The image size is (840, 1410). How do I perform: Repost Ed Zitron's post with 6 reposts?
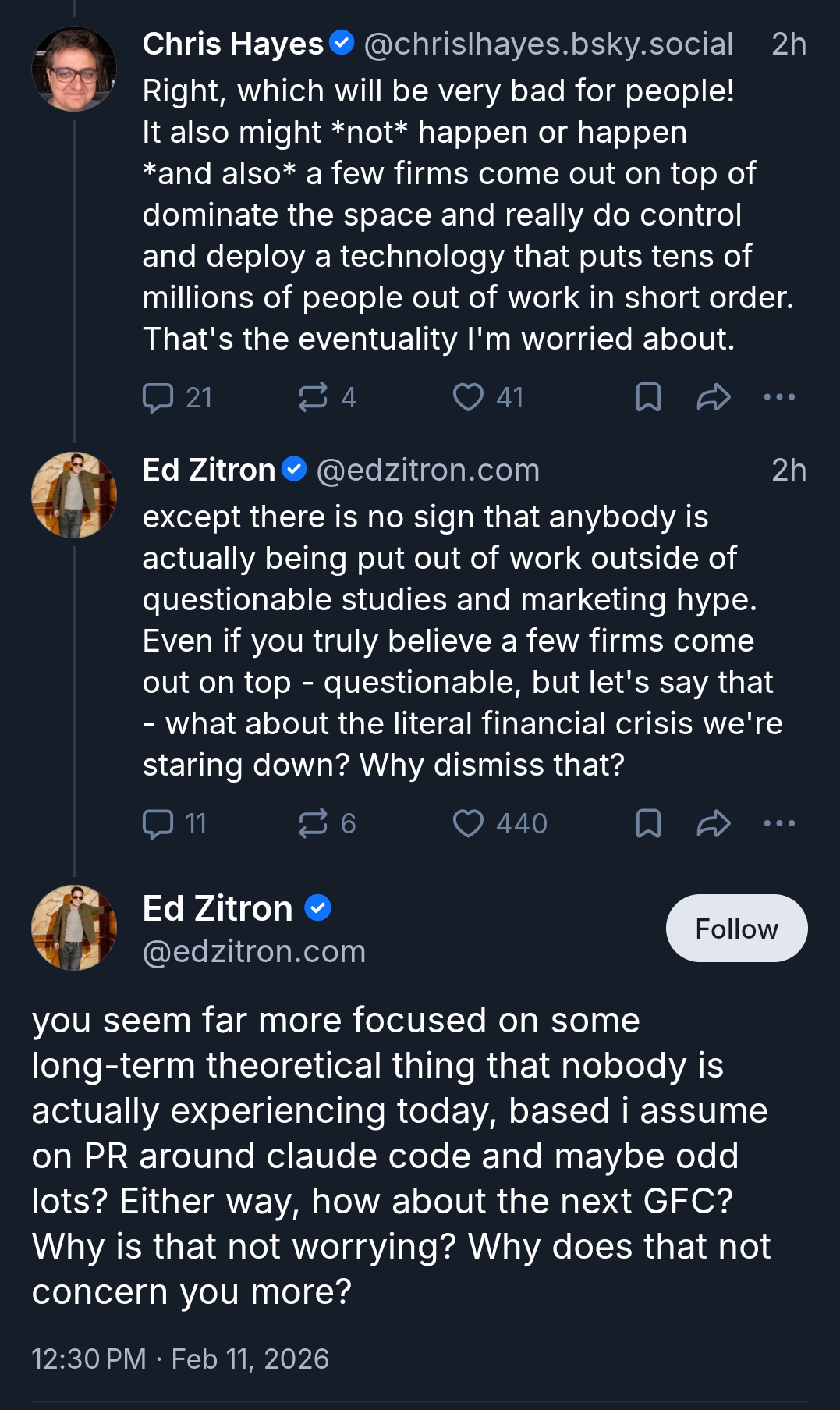tap(313, 823)
